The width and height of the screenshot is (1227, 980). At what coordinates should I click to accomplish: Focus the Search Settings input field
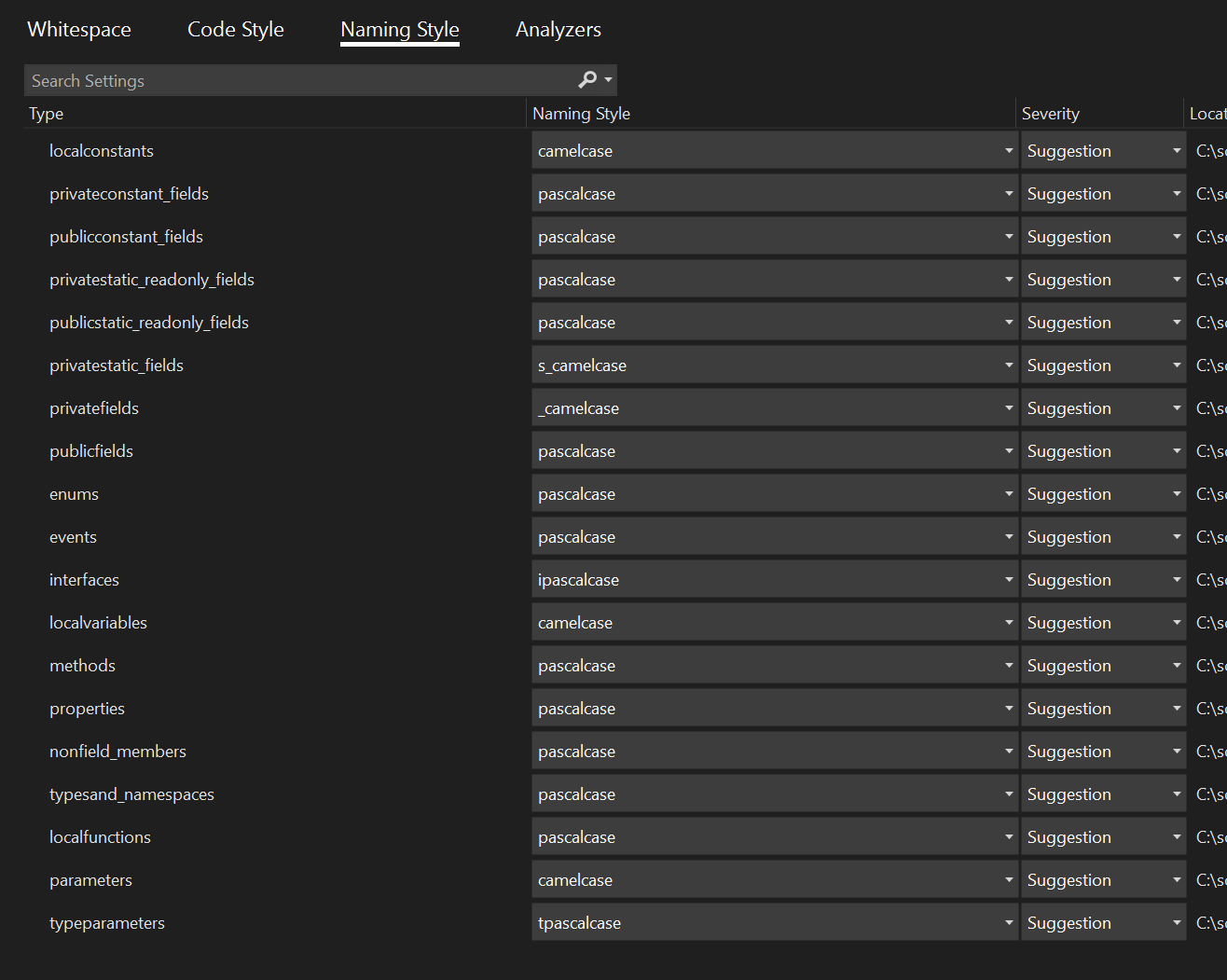tap(298, 81)
